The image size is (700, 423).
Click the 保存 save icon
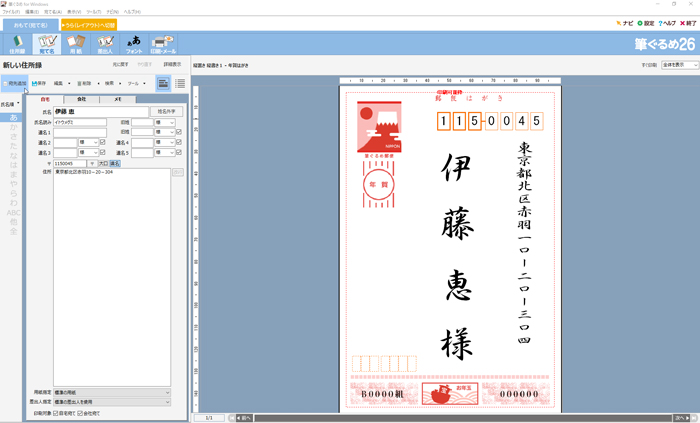[39, 83]
